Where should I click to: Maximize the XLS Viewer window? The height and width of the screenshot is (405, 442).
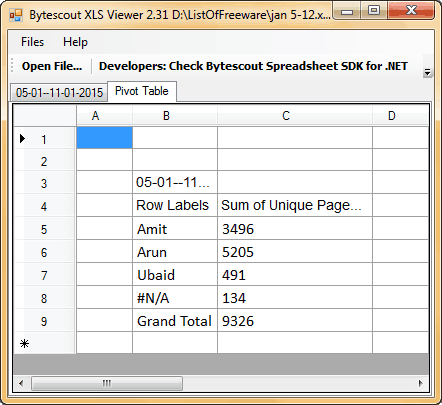pyautogui.click(x=374, y=11)
